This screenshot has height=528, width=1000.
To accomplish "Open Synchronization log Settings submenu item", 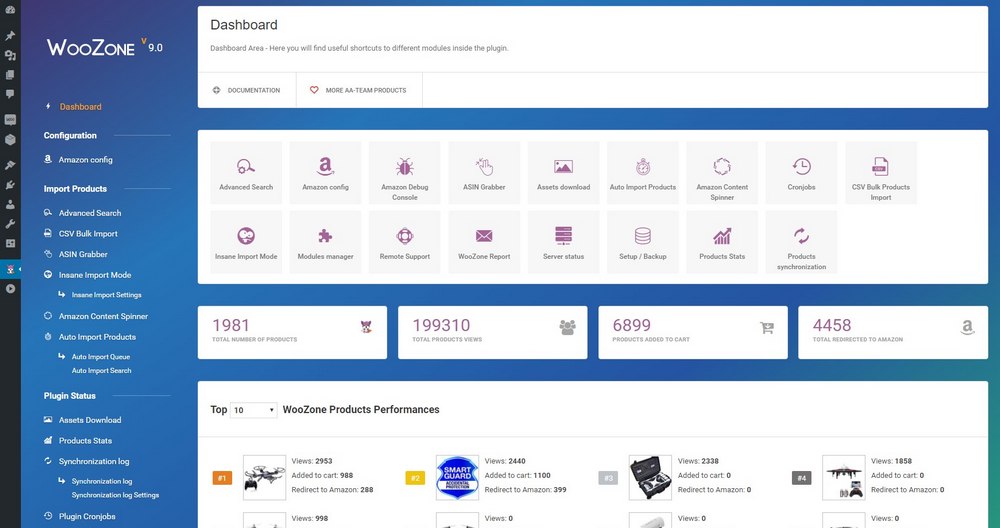I will click(115, 495).
